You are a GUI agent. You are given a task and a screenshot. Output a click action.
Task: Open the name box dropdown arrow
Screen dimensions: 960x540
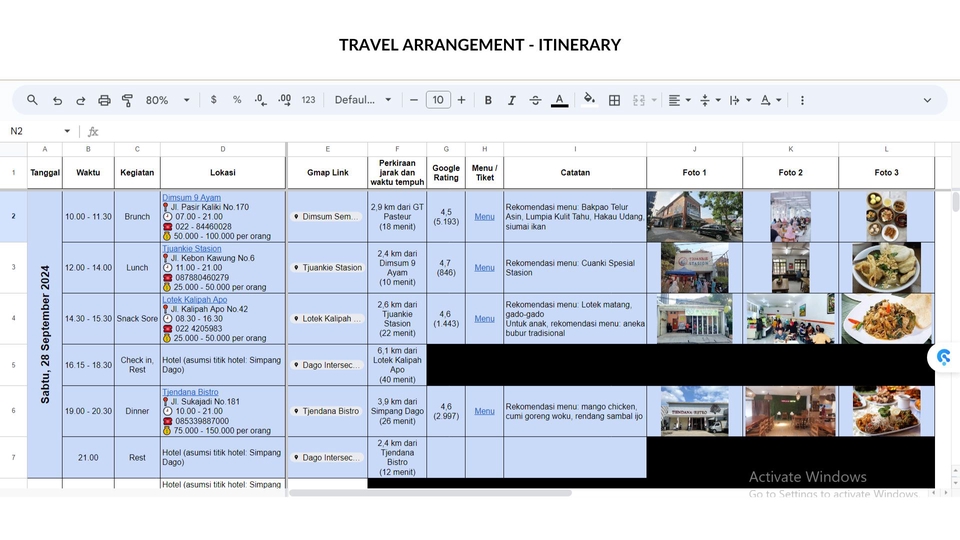pyautogui.click(x=67, y=131)
